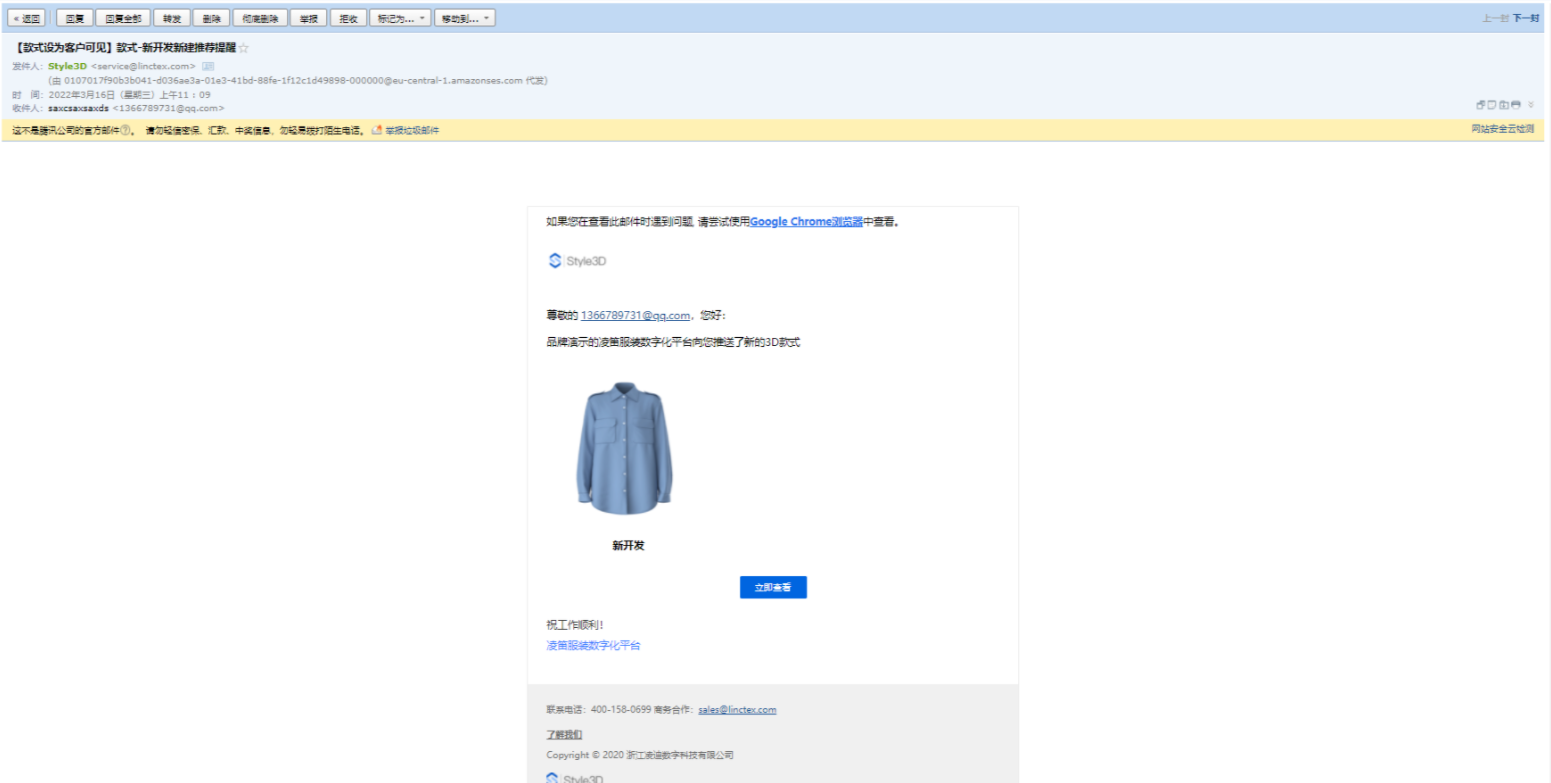The width and height of the screenshot is (1551, 783).
Task: Click the sales@linctex.com email link
Action: 737,710
